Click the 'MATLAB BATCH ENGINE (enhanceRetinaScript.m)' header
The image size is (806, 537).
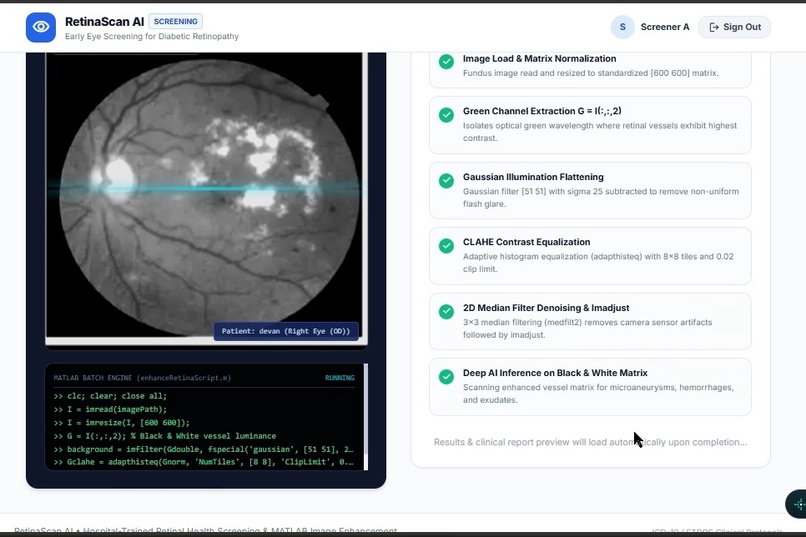click(x=142, y=378)
